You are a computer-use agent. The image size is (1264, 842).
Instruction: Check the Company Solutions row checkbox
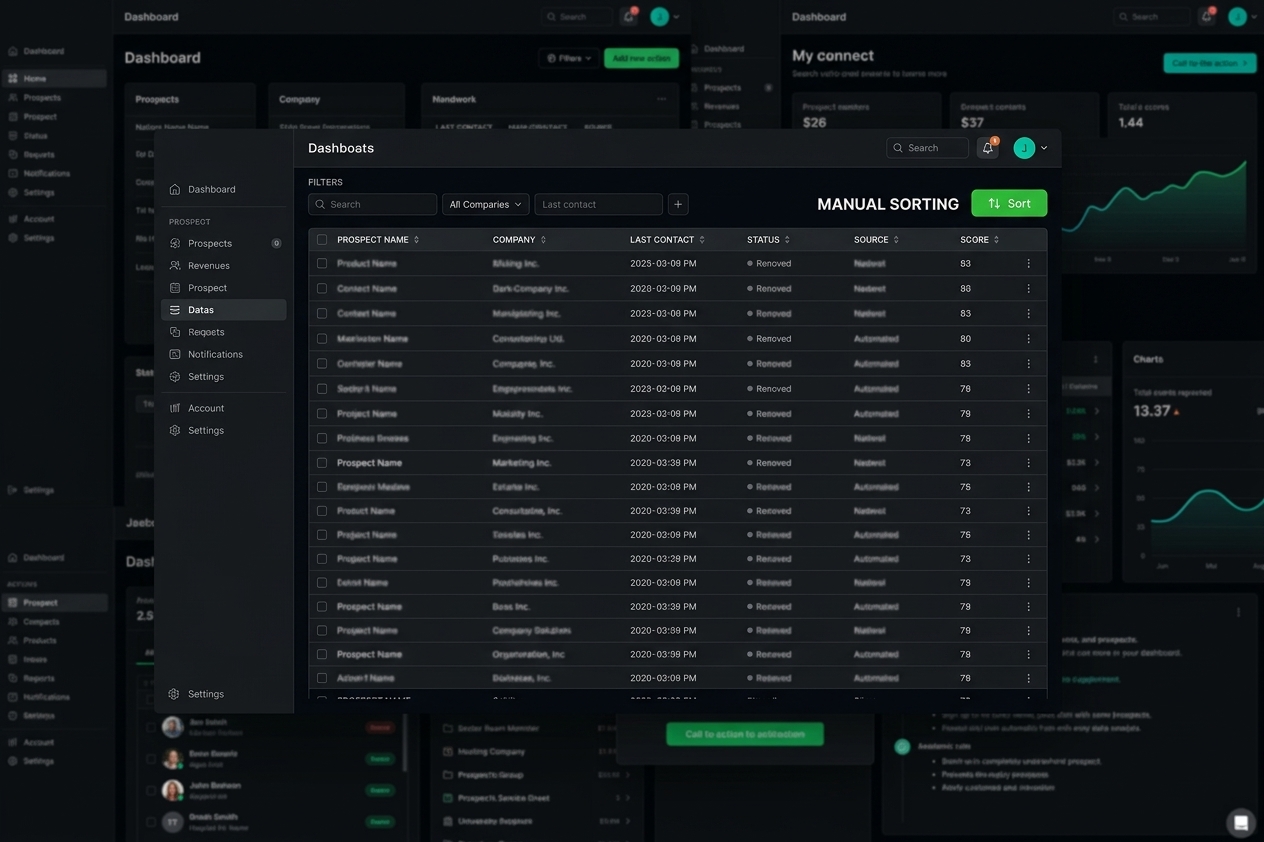(322, 631)
